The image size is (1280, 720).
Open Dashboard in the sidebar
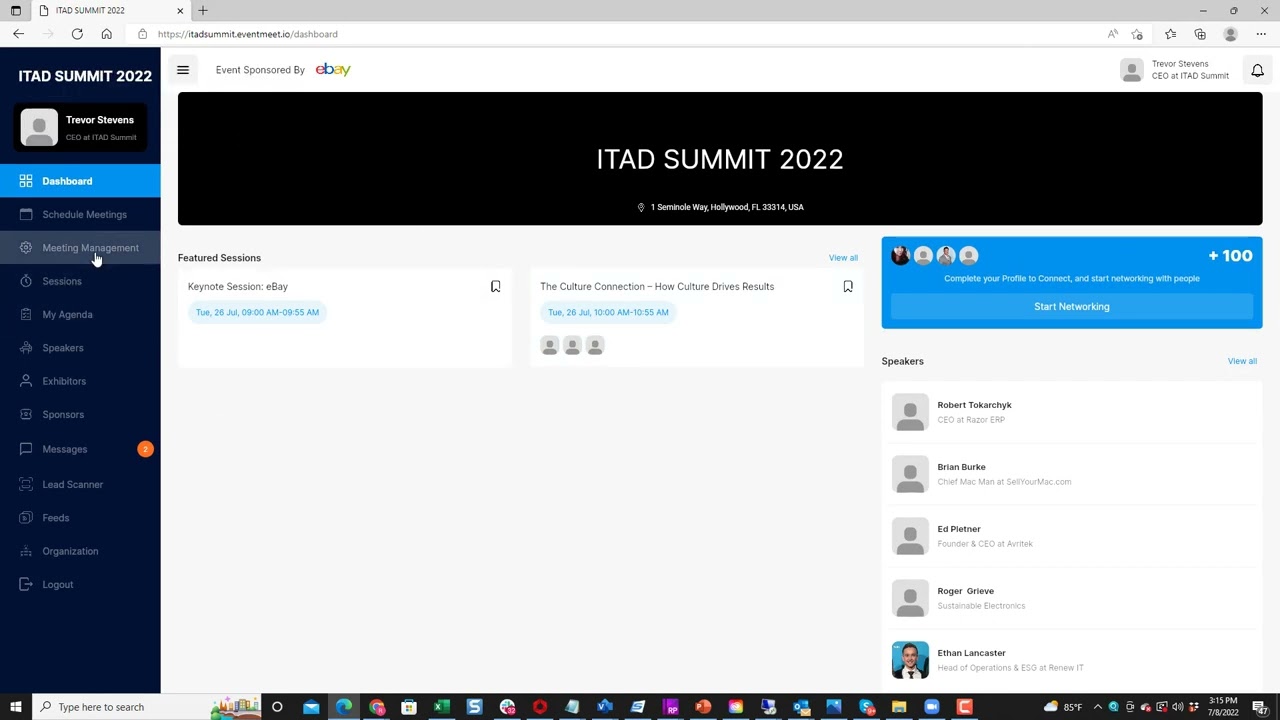[80, 181]
